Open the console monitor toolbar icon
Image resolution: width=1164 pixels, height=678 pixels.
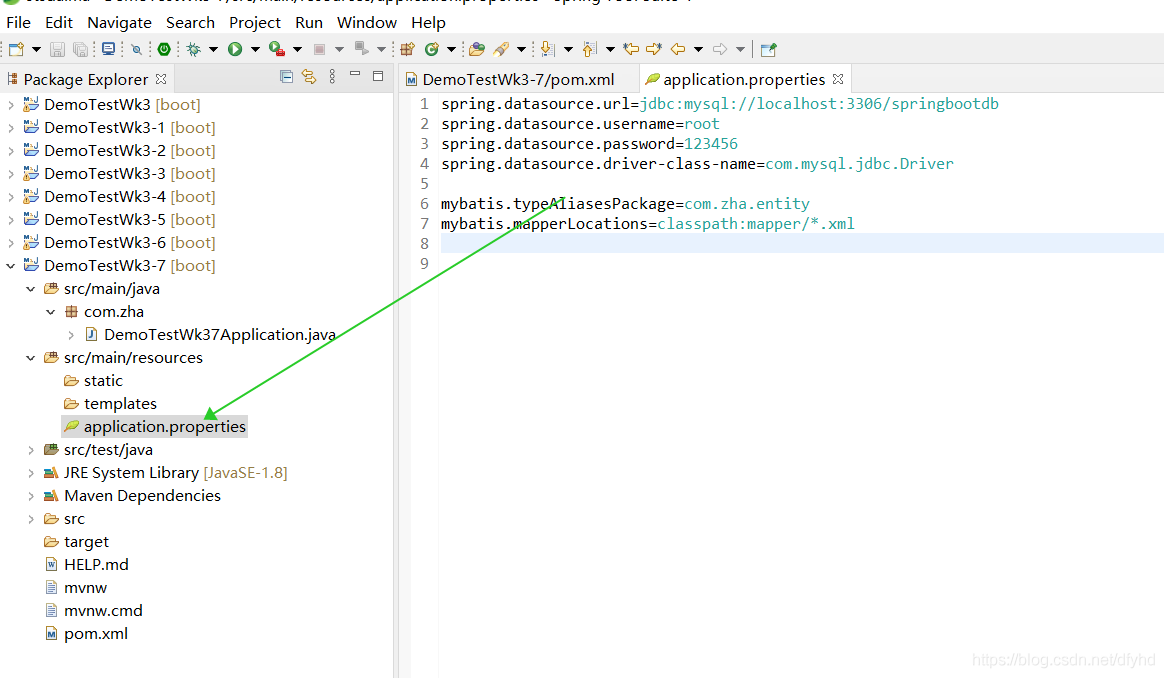coord(108,50)
